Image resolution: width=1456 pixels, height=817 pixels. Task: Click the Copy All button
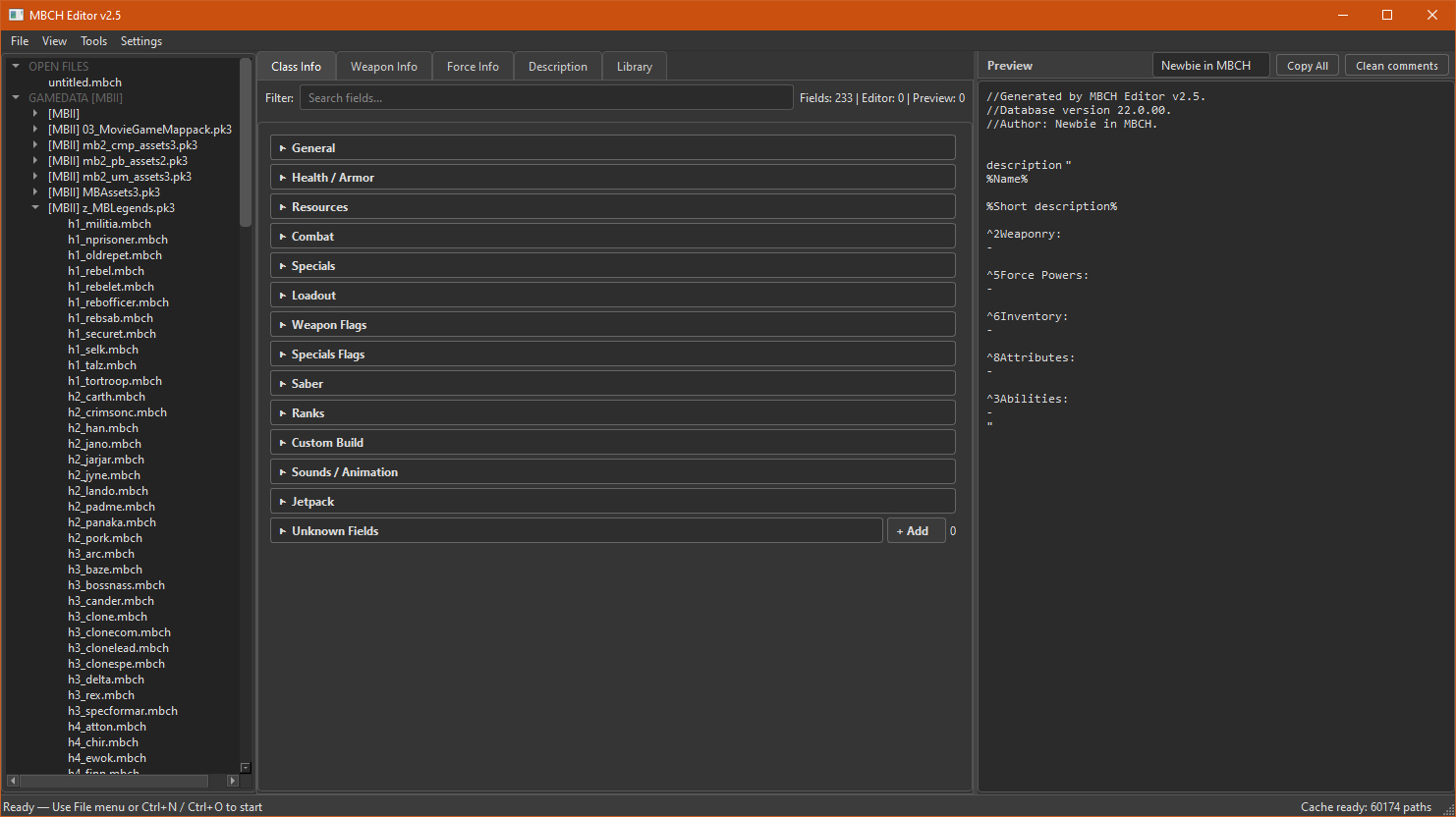[x=1308, y=66]
